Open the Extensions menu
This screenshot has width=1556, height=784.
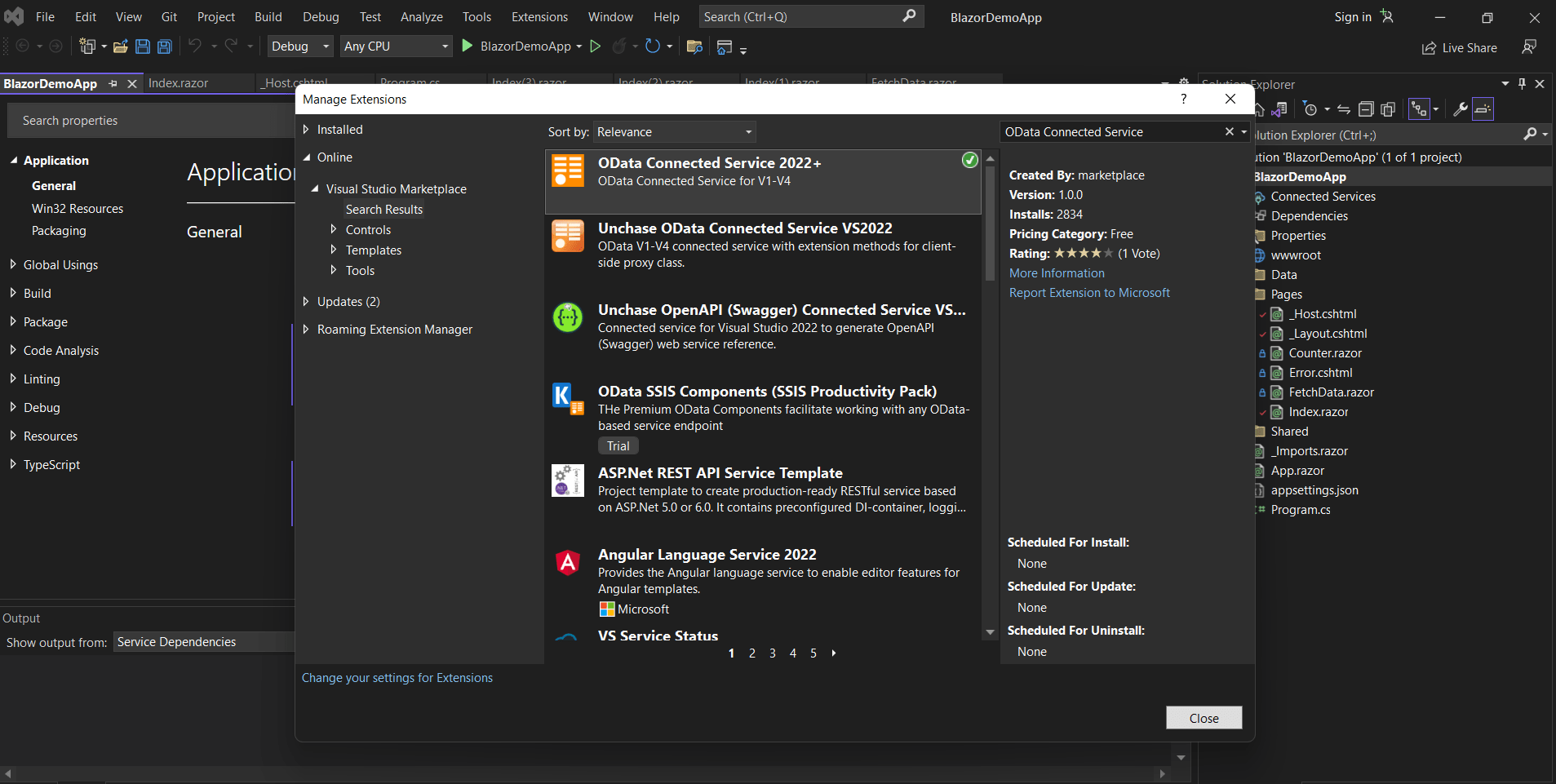[539, 16]
